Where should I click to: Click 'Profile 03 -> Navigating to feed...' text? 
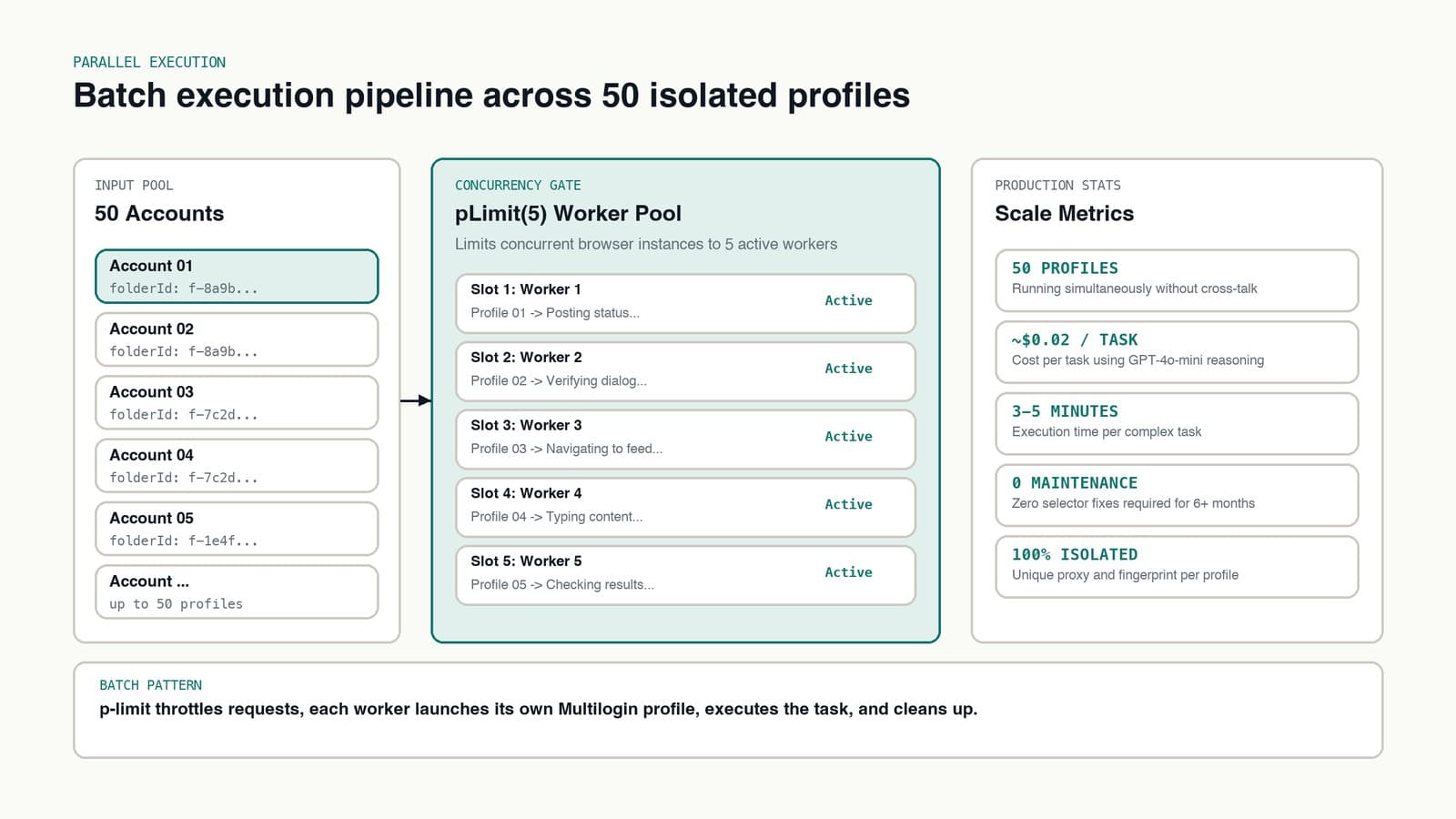coord(566,449)
